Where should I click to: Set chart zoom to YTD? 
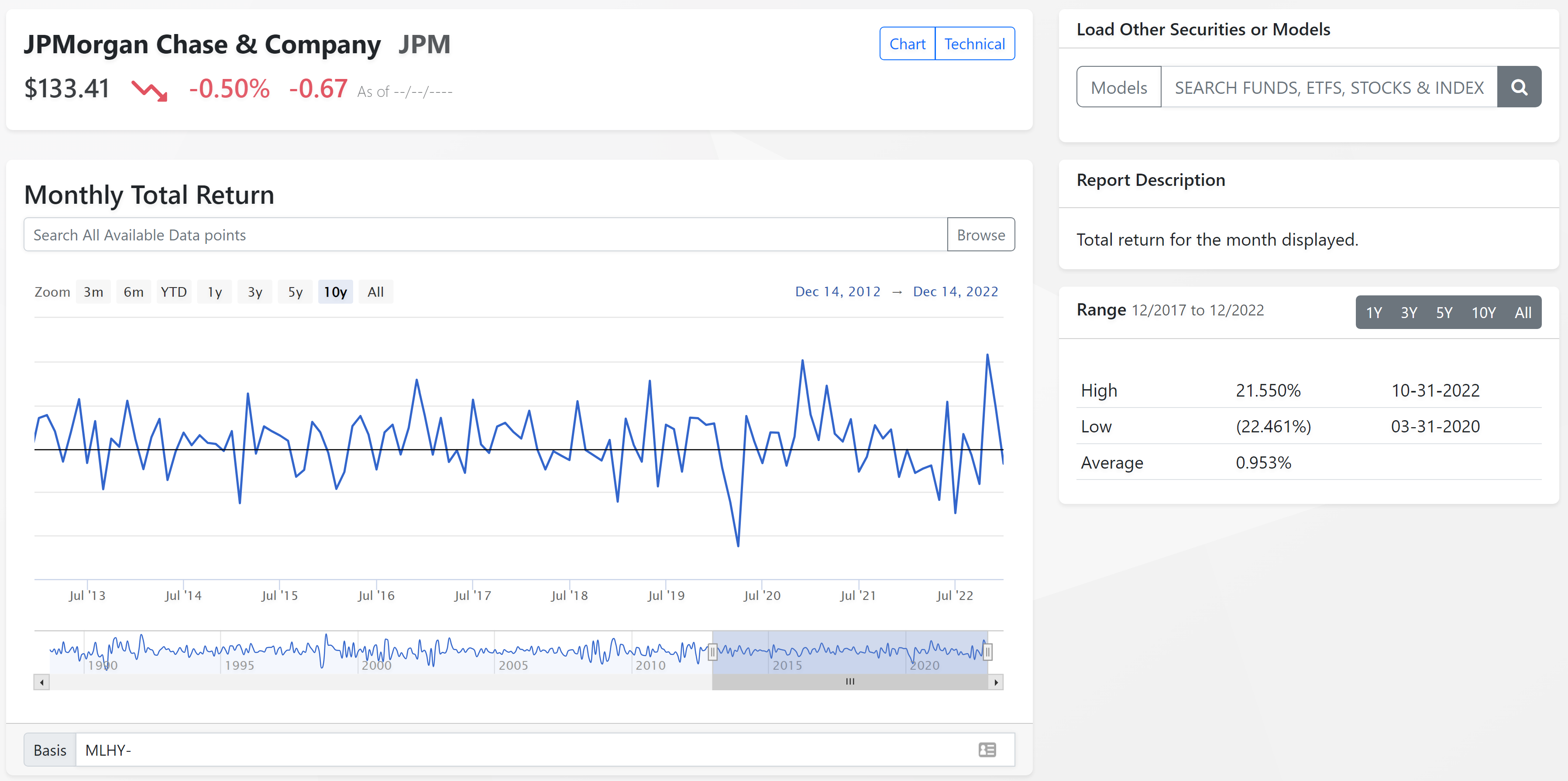point(173,292)
